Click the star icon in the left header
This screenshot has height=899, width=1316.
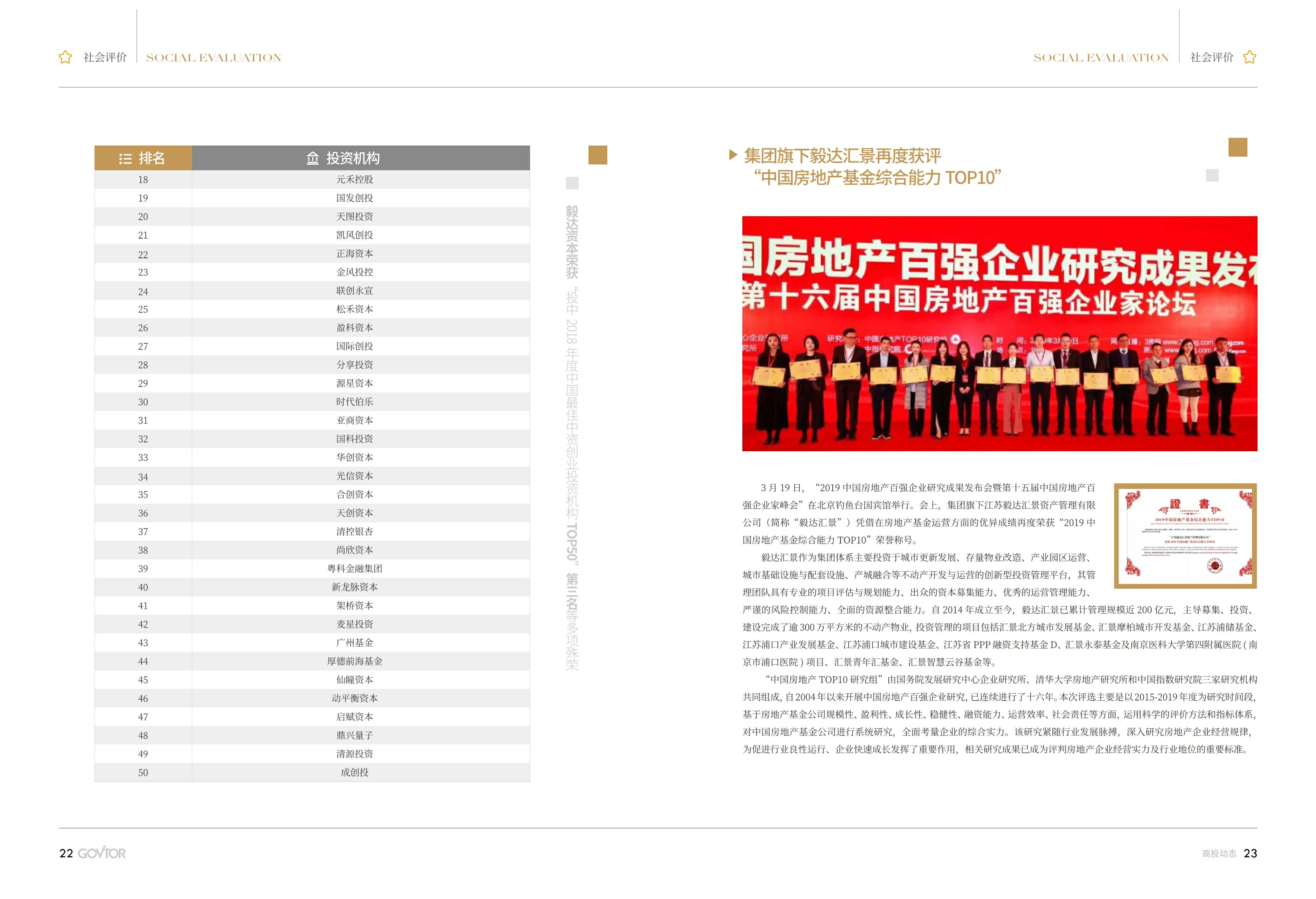point(66,57)
